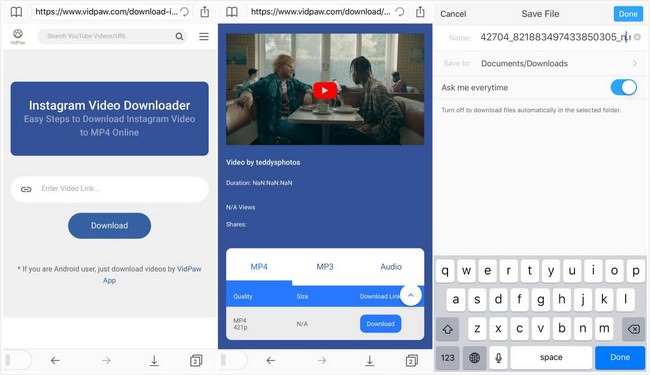650x375 pixels.
Task: Select the MP3 tab
Action: click(x=325, y=267)
